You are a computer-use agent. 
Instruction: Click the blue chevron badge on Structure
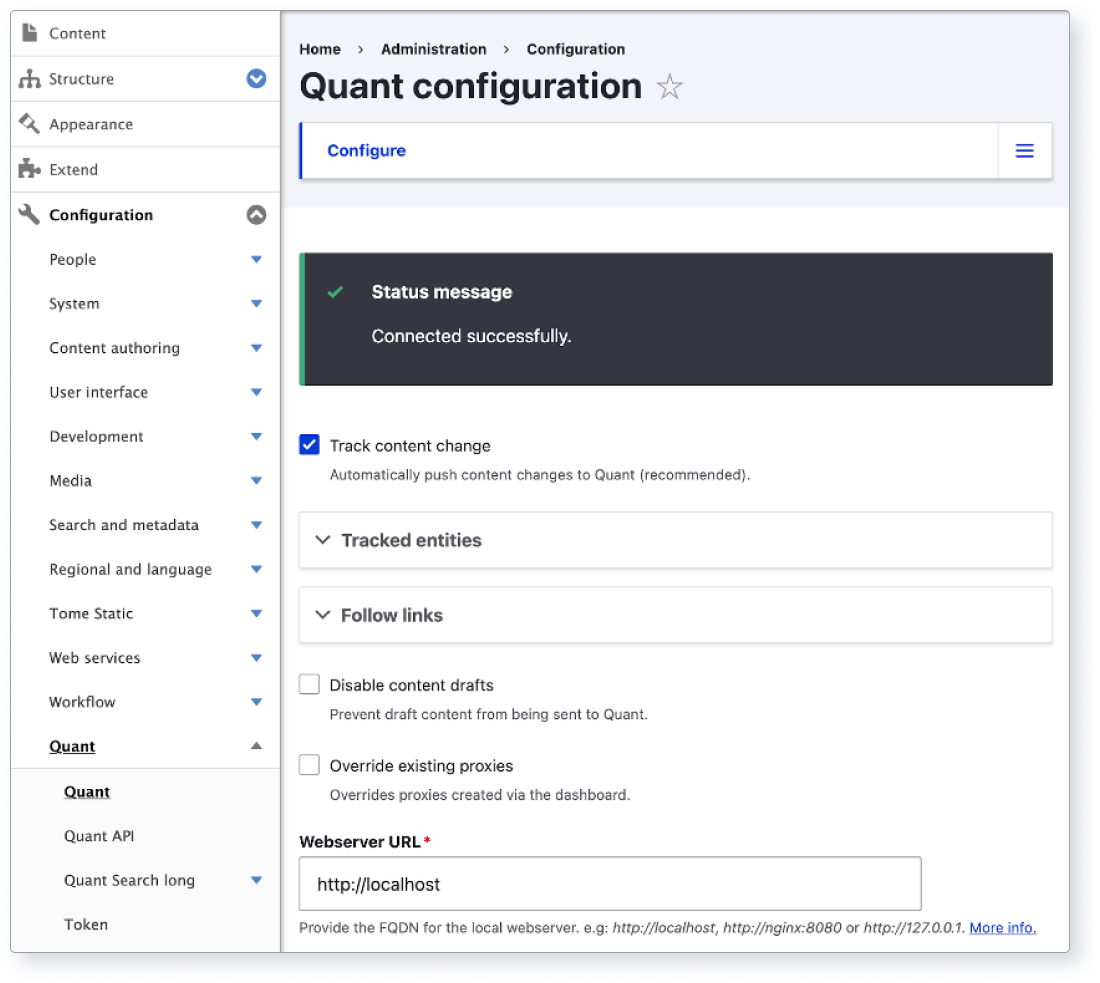pyautogui.click(x=258, y=78)
